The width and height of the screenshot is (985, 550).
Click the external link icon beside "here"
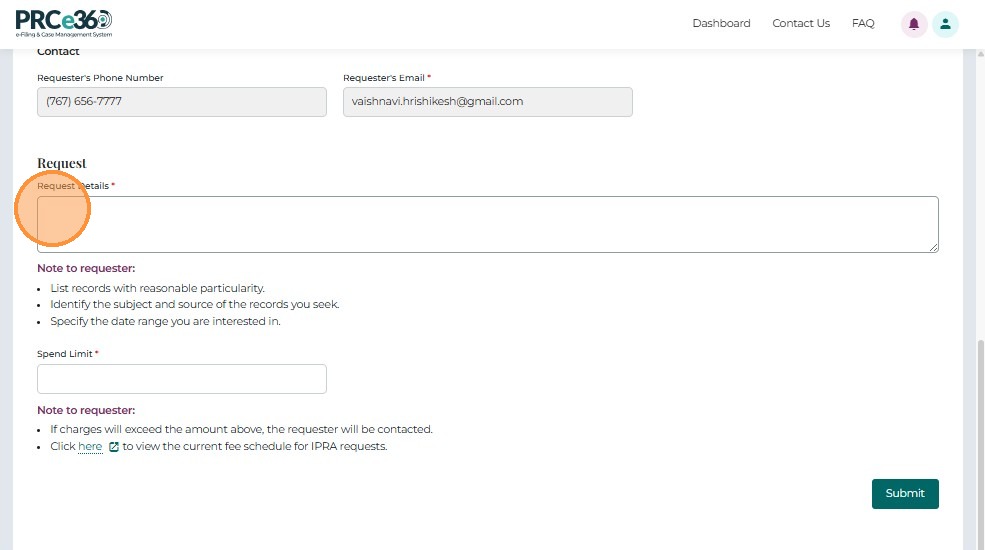(114, 447)
